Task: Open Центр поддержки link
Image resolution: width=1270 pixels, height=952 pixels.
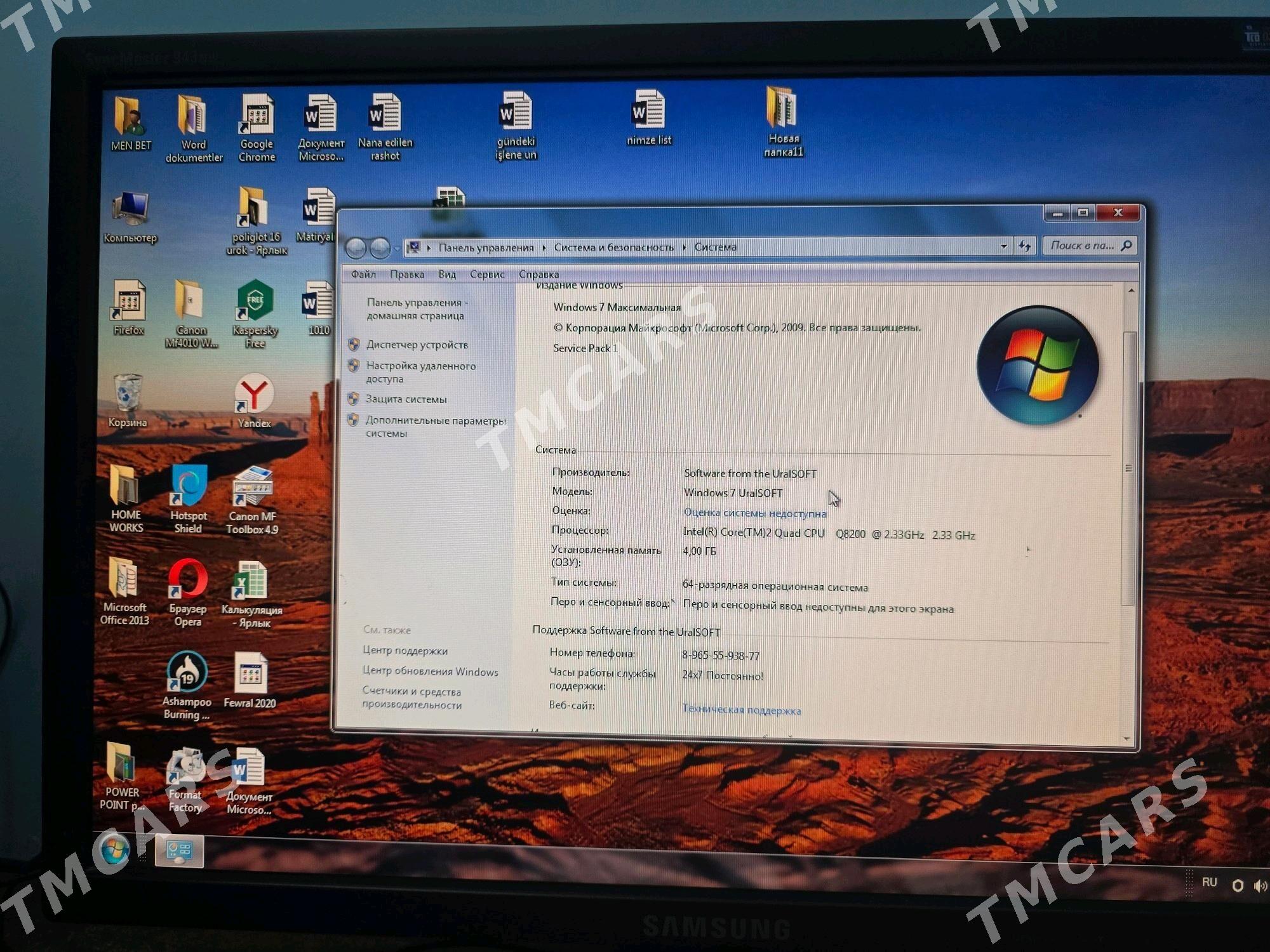Action: [404, 651]
